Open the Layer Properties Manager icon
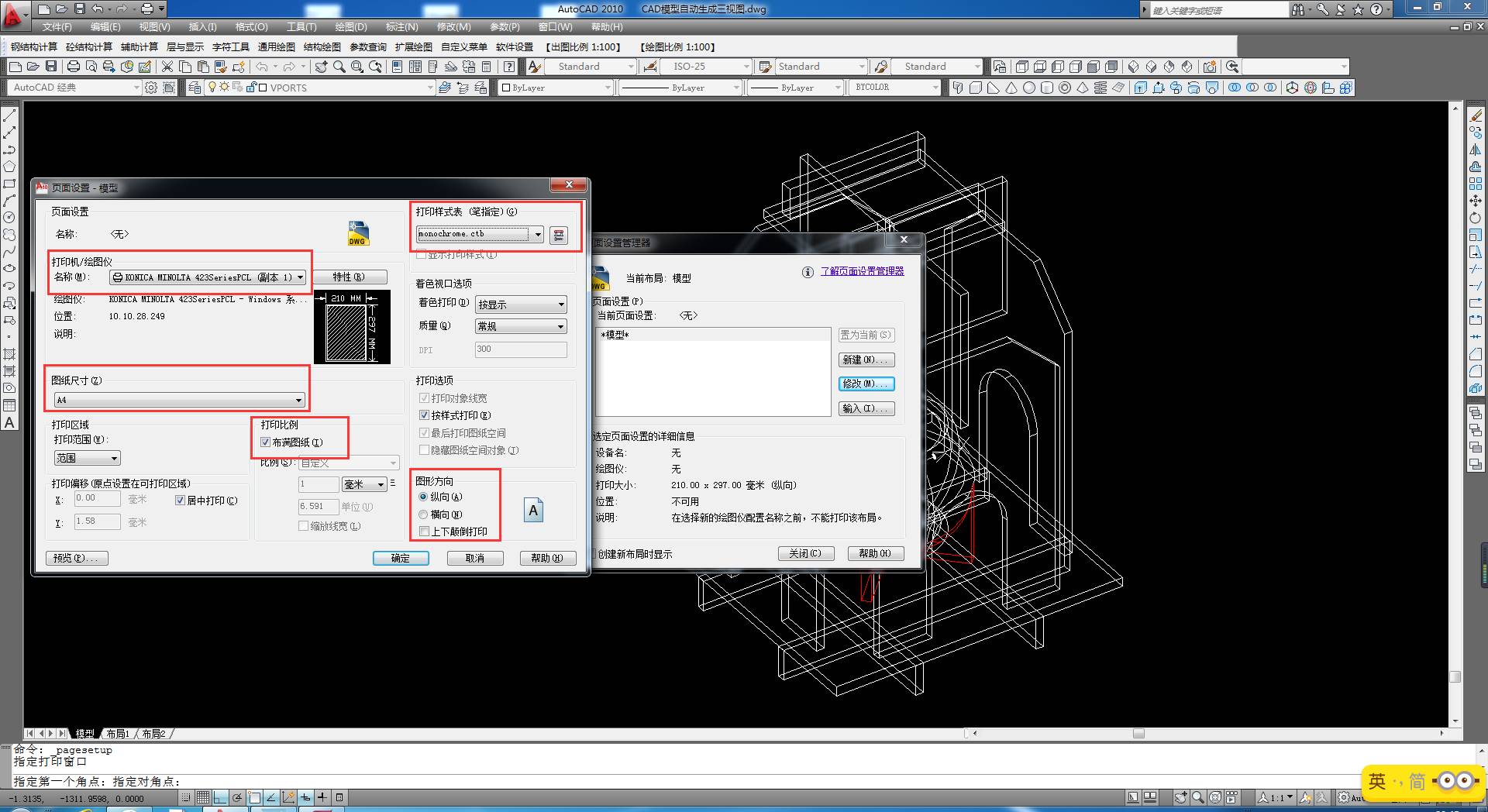This screenshot has width=1488, height=812. click(195, 88)
